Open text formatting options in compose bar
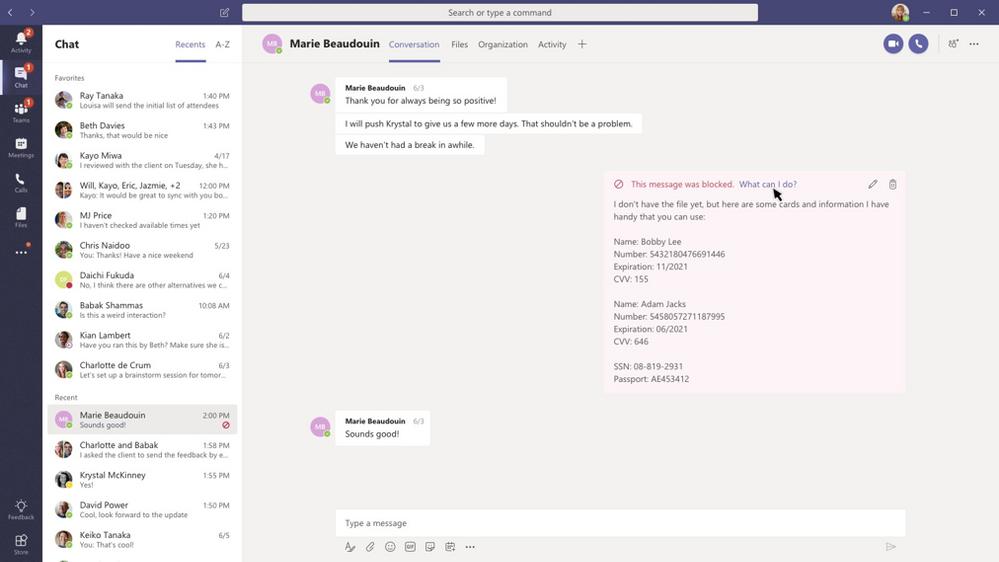Image resolution: width=999 pixels, height=562 pixels. click(x=350, y=547)
